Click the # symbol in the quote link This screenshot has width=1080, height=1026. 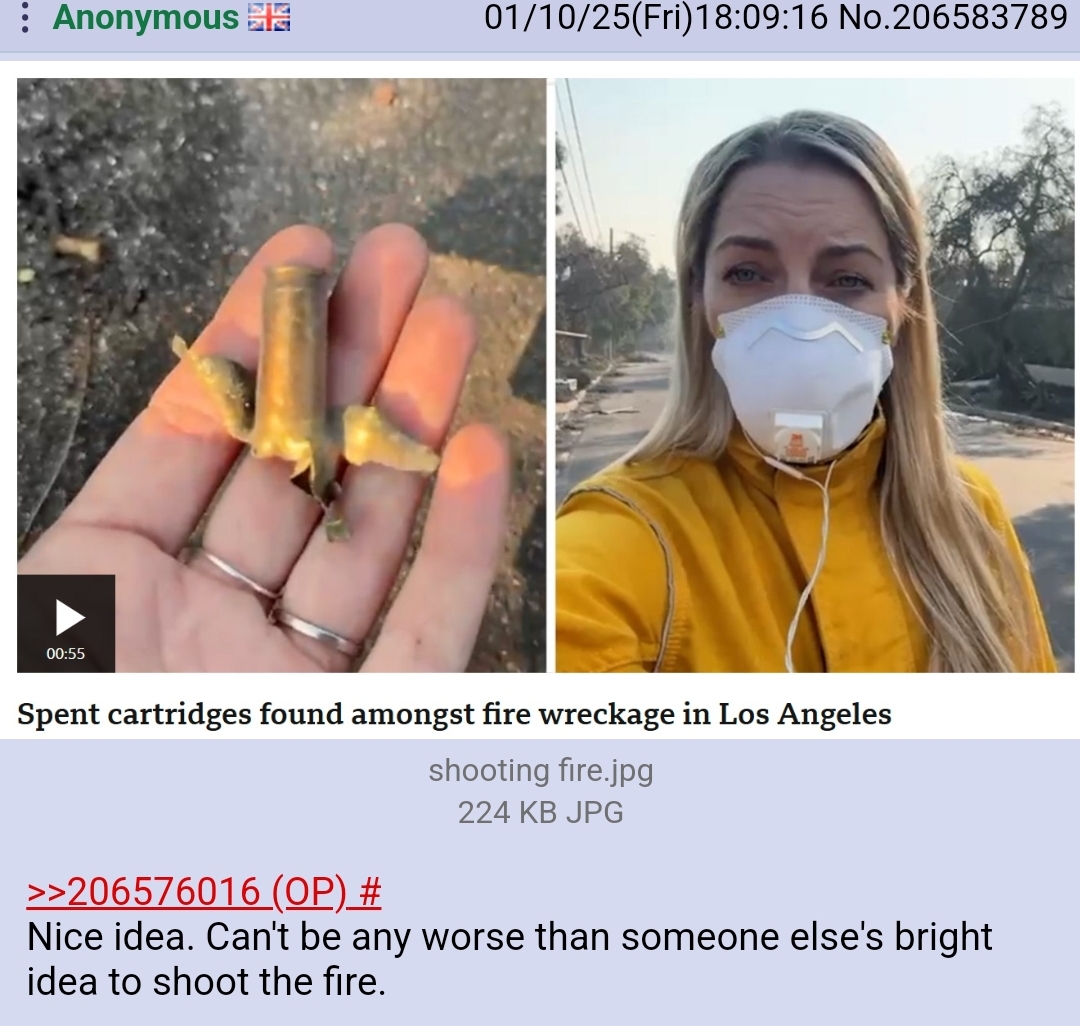pyautogui.click(x=370, y=892)
